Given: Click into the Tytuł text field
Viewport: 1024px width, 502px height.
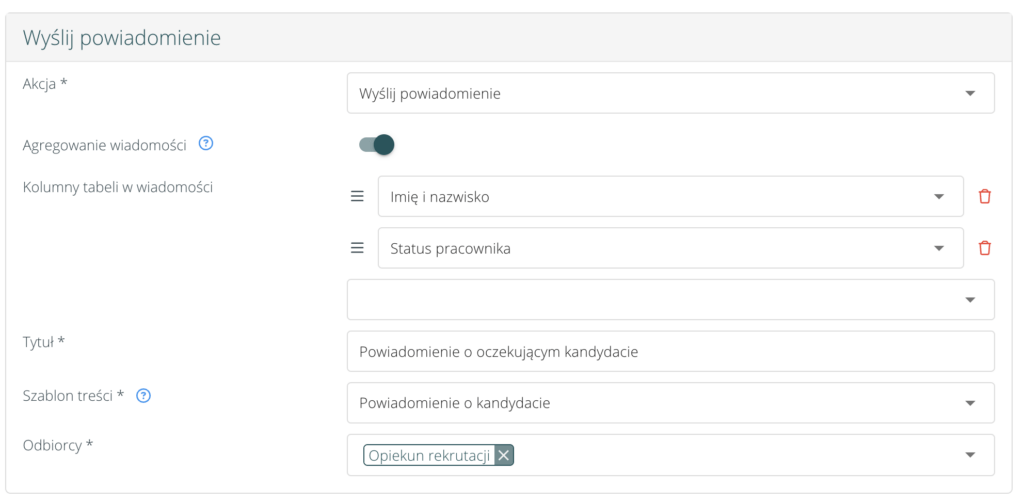Looking at the screenshot, I should [670, 351].
